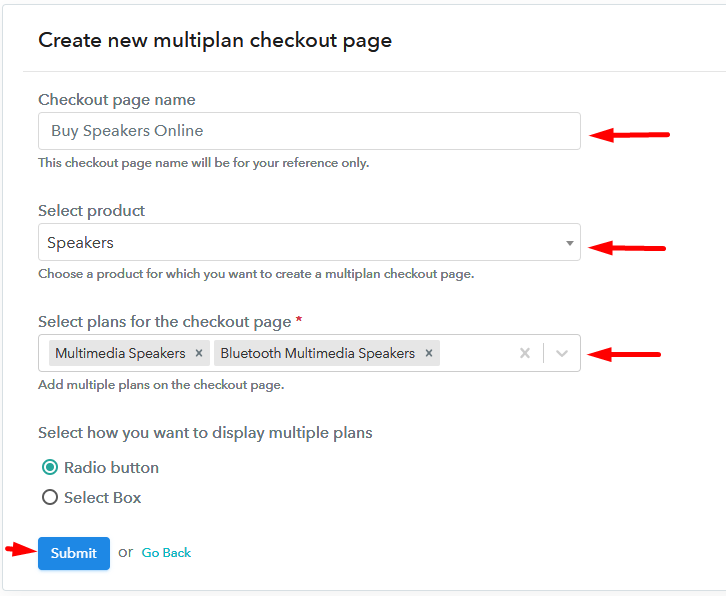Screen dimensions: 726x596
Task: Choose the Select Box display option
Action: [50, 497]
